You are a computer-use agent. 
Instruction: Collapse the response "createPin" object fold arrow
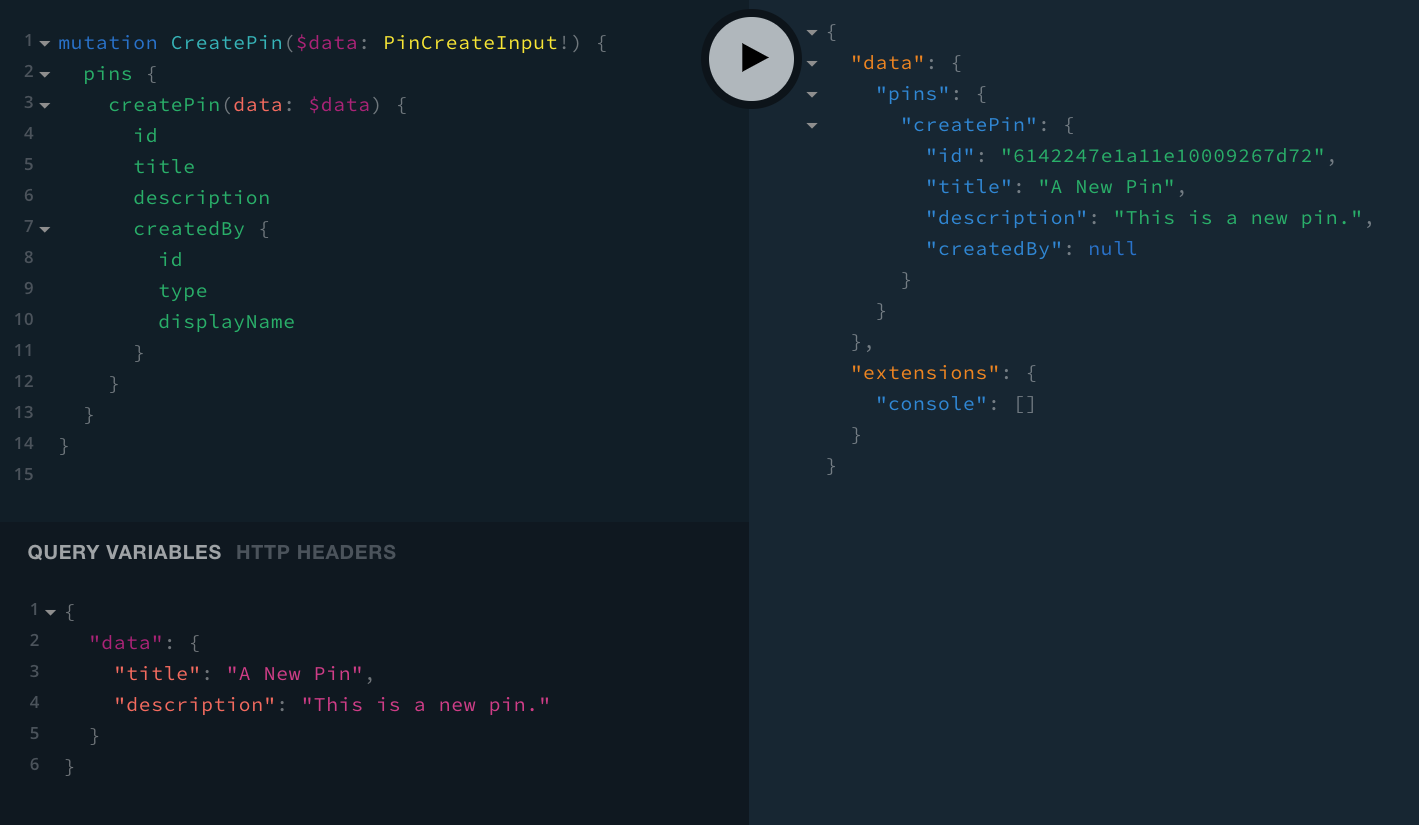coord(812,126)
